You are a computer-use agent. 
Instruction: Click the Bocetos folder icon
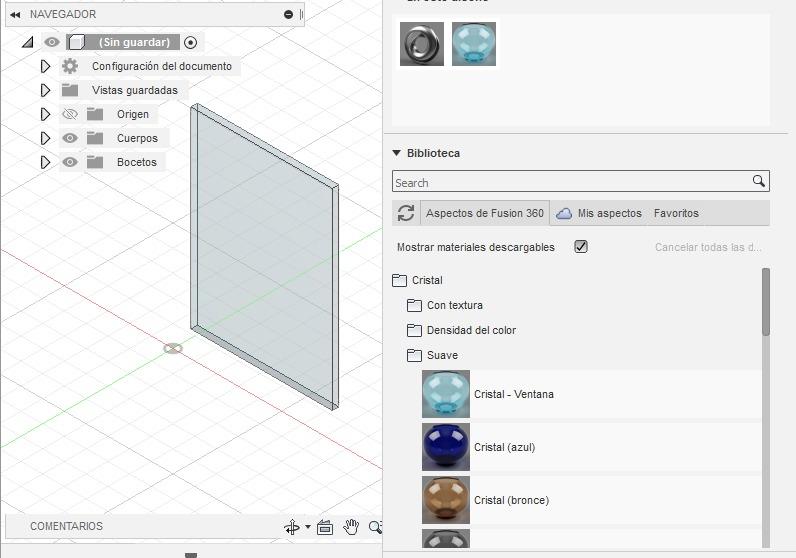95,162
